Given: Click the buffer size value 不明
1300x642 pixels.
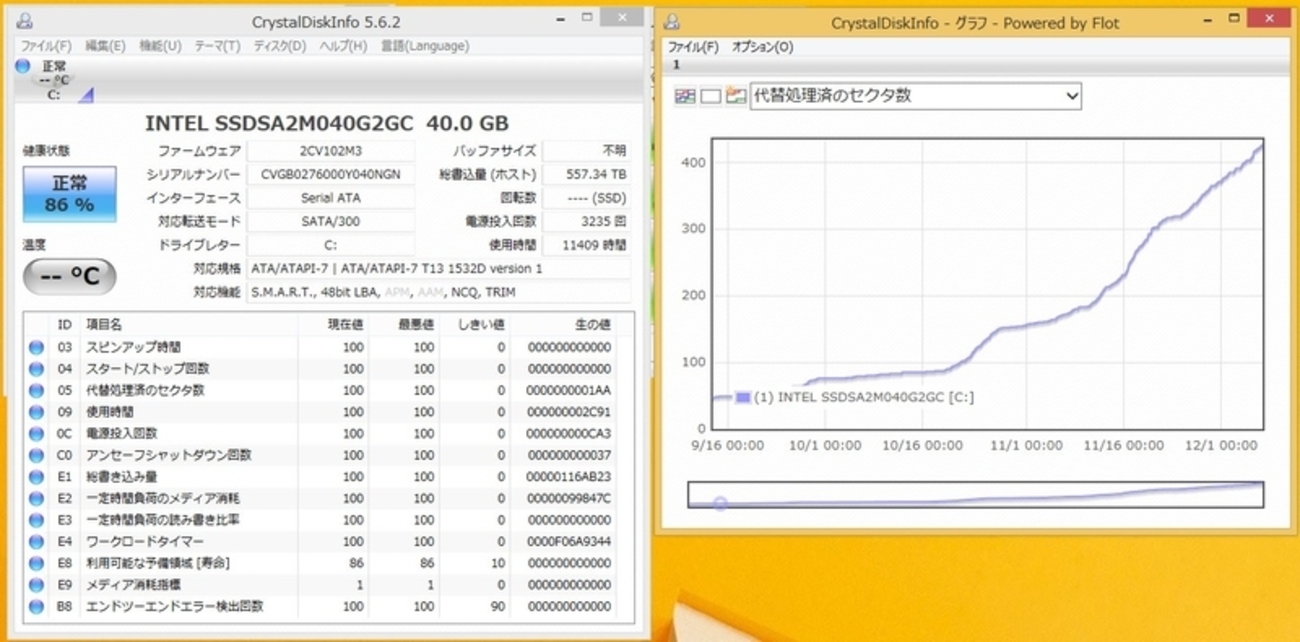Looking at the screenshot, I should [587, 151].
